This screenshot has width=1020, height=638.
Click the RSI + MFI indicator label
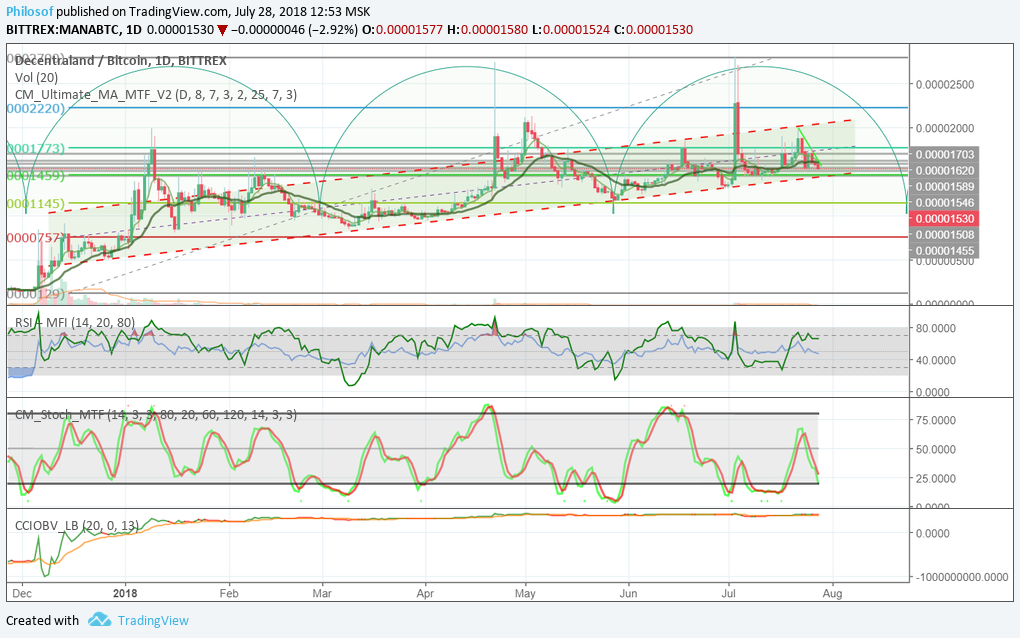[x=75, y=323]
